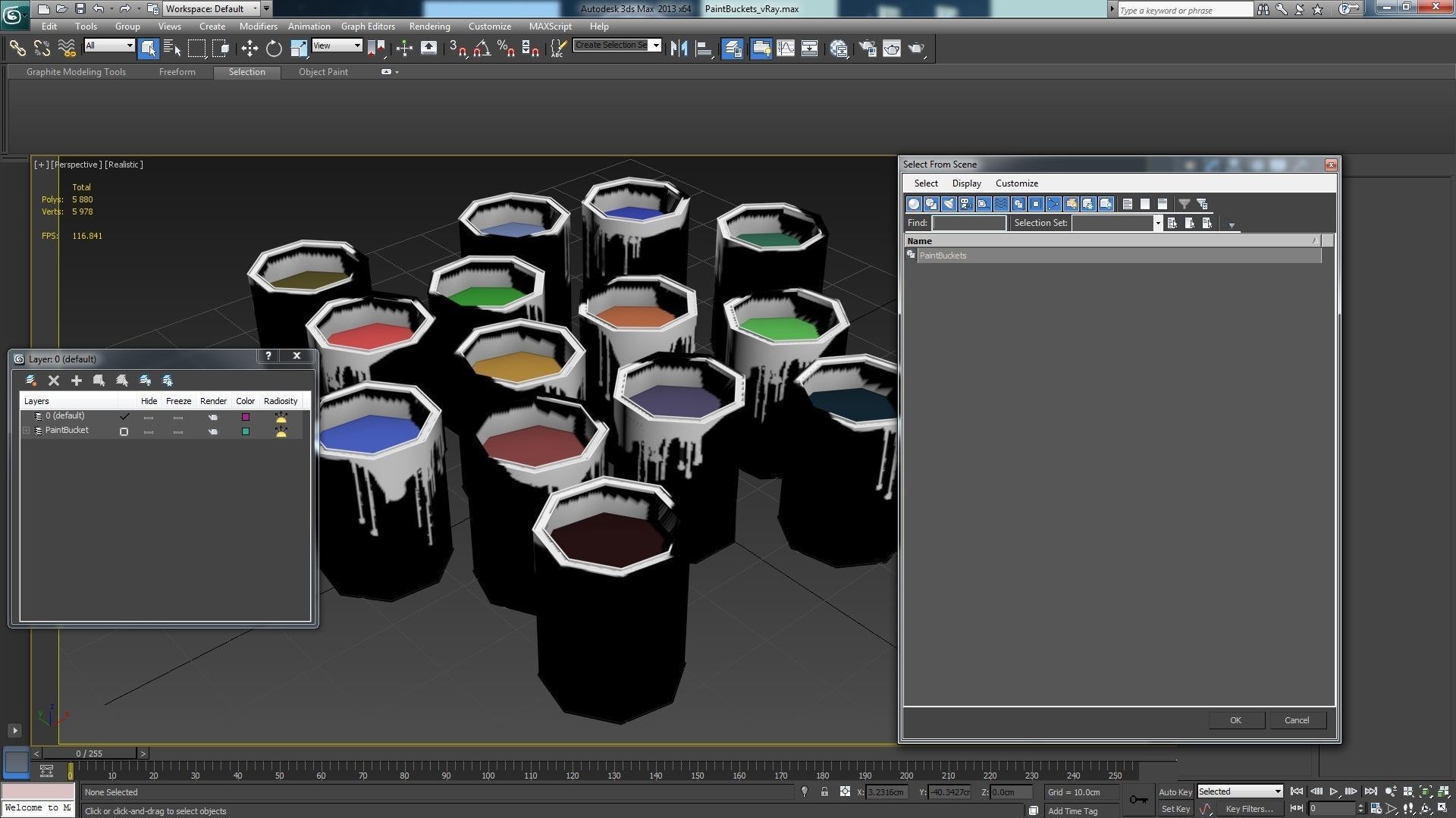Screen dimensions: 1456x818
Task: Click the Set Key button
Action: point(1175,809)
